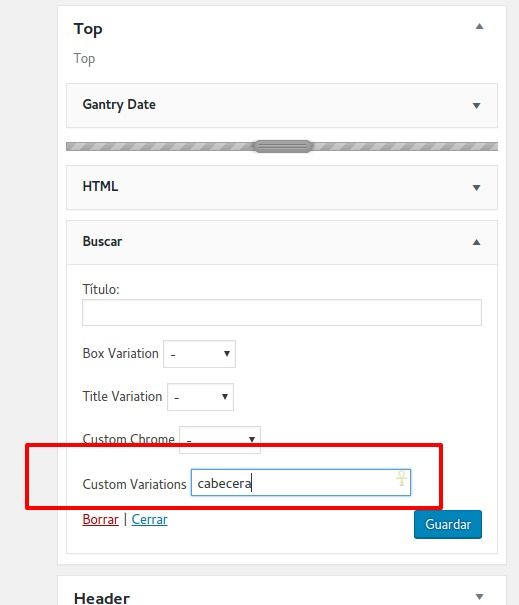Click the Guardar button
The height and width of the screenshot is (605, 519).
click(x=448, y=524)
